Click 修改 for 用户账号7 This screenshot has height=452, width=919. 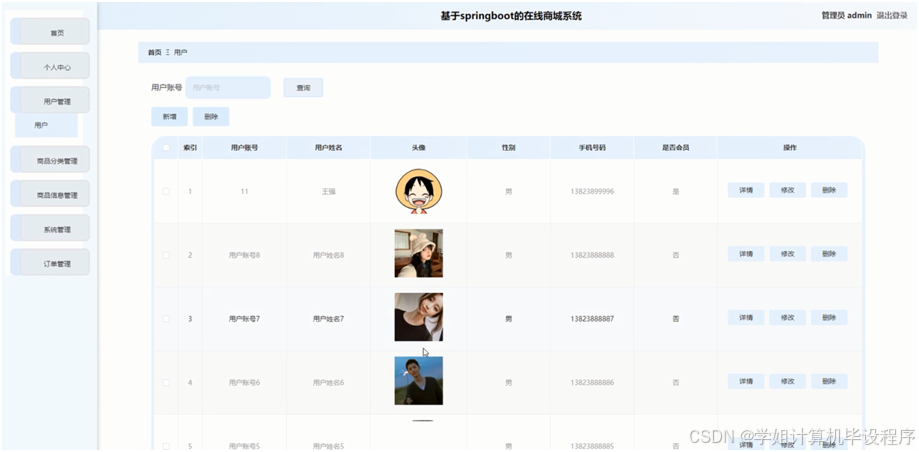pos(788,318)
